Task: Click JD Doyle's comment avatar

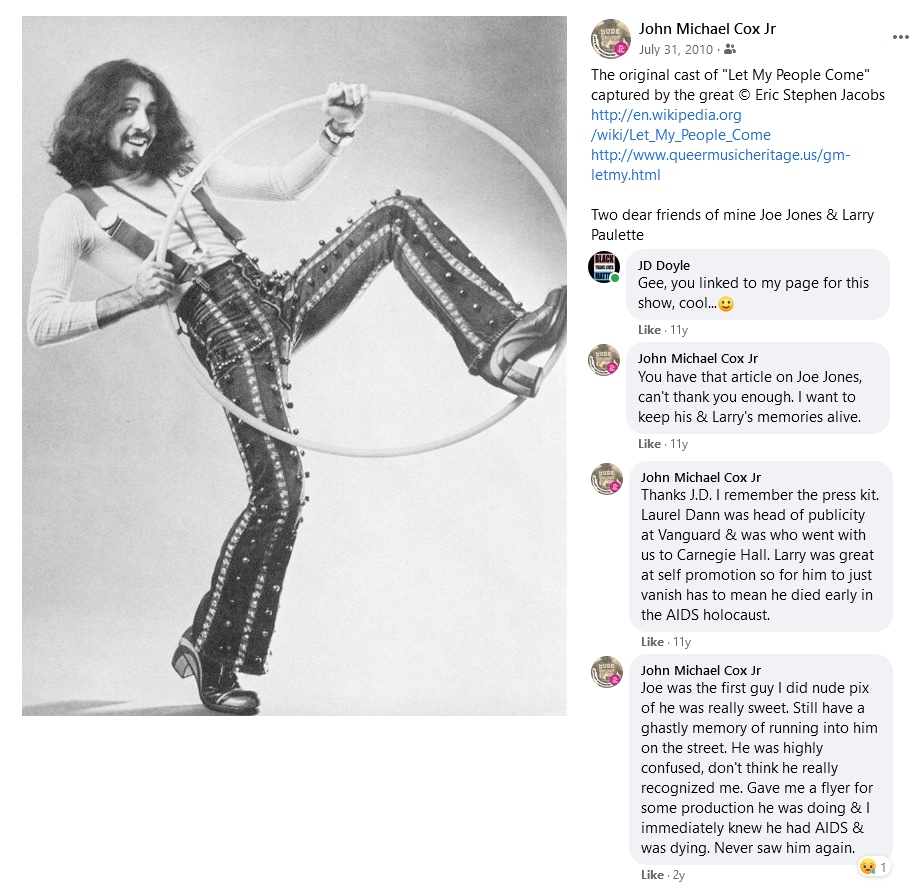Action: [604, 267]
